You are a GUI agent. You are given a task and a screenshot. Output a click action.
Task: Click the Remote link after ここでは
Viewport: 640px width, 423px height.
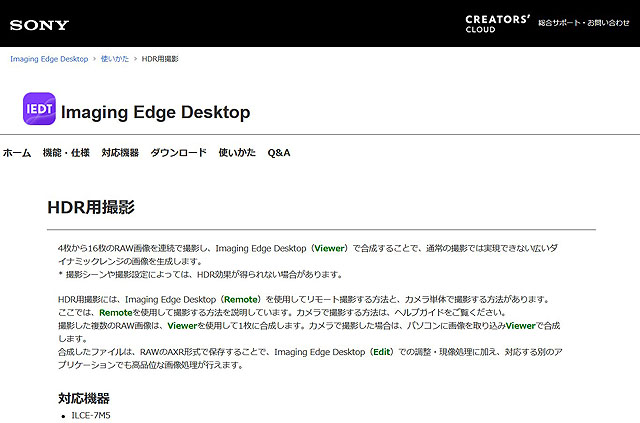click(115, 313)
